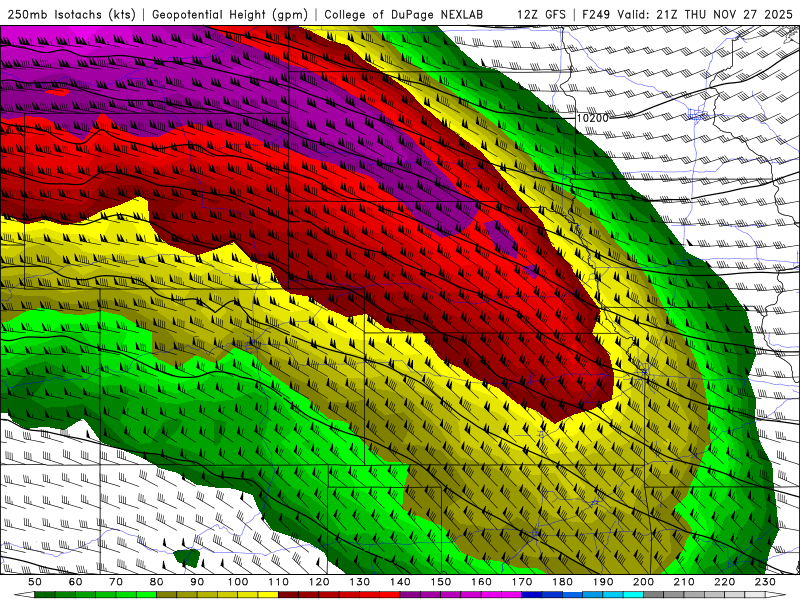The width and height of the screenshot is (800, 600).
Task: Click the 100 knot legend label
Action: 238,582
